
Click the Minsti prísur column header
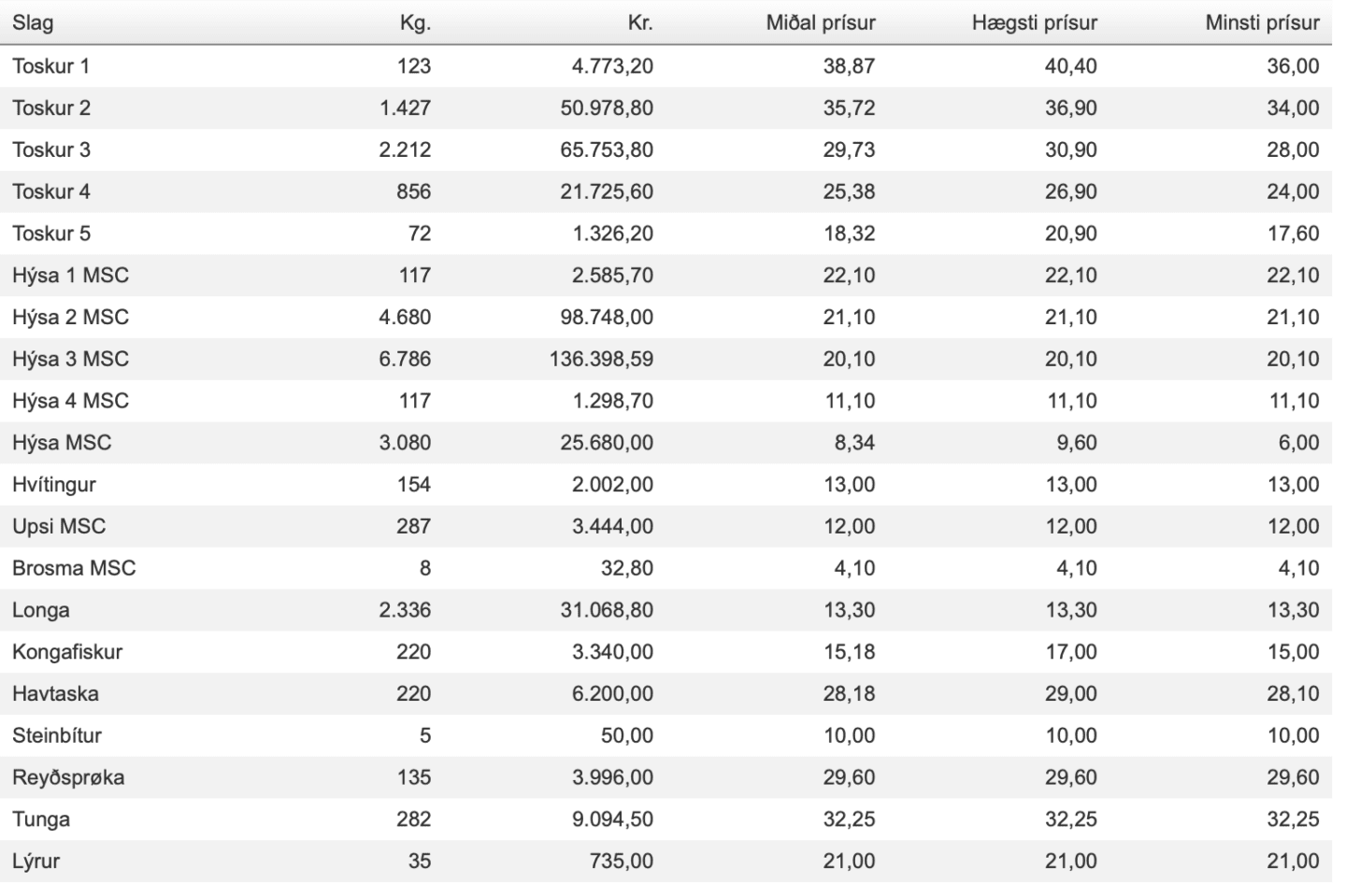[1262, 22]
